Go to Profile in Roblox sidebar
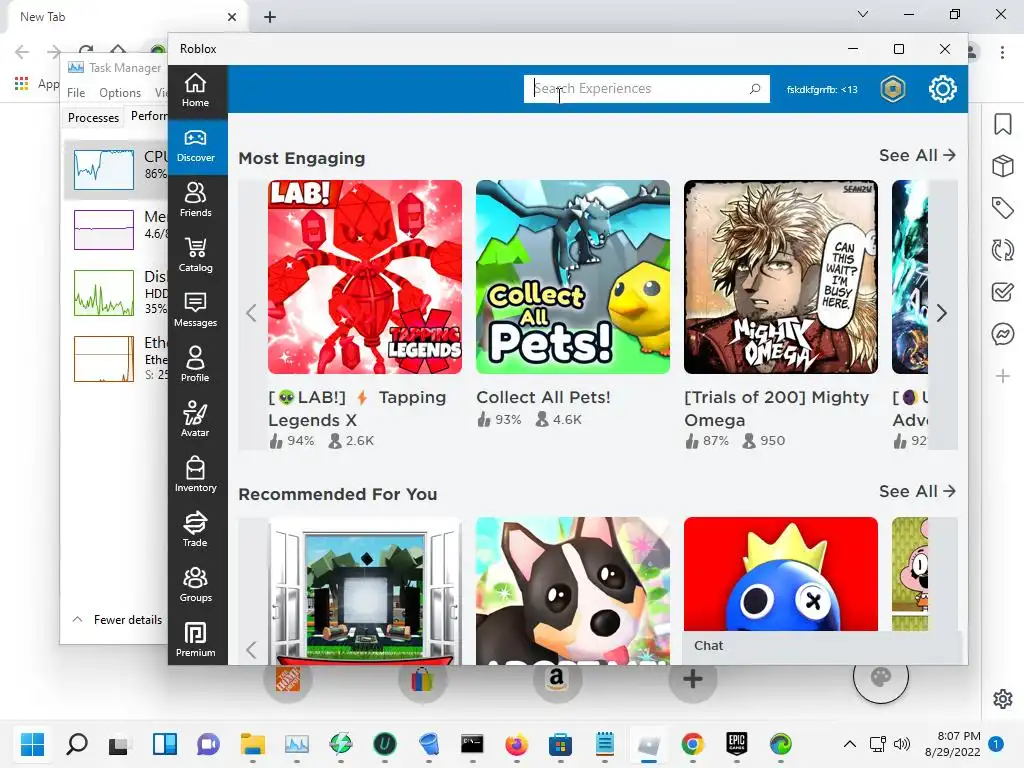 [195, 366]
